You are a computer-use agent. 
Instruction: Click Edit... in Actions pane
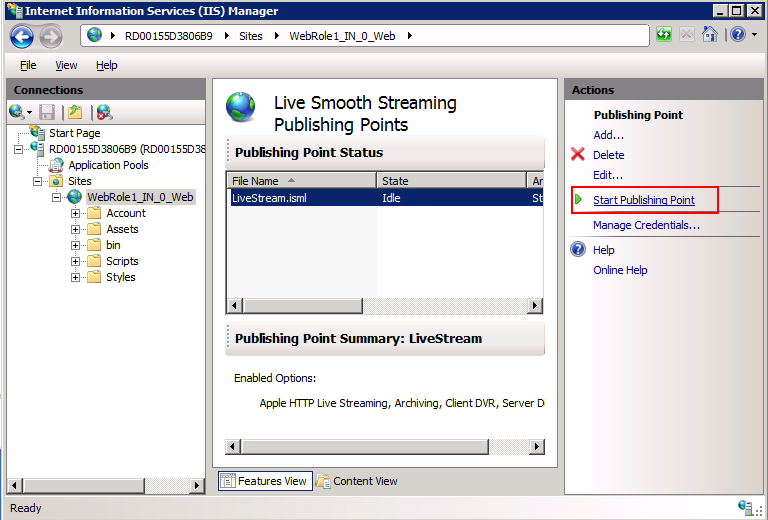(608, 175)
